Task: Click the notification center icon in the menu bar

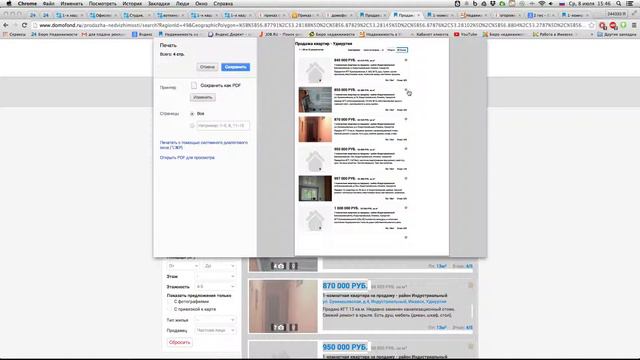Action: [x=630, y=3]
